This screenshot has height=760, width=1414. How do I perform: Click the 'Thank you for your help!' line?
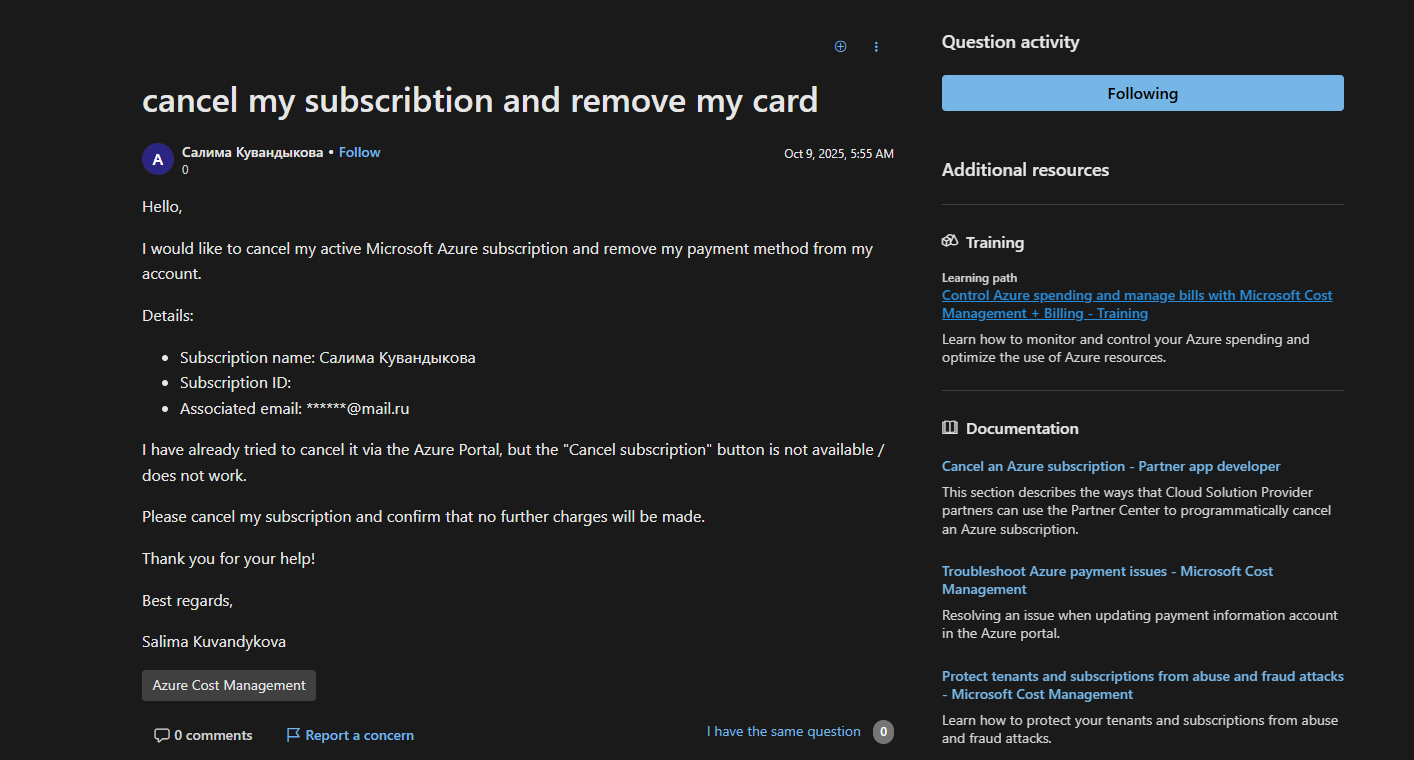[229, 559]
